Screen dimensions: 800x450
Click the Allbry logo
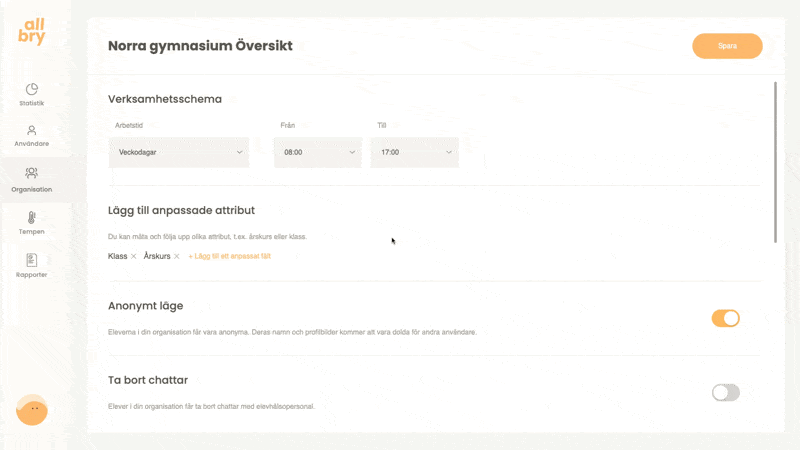coord(32,32)
